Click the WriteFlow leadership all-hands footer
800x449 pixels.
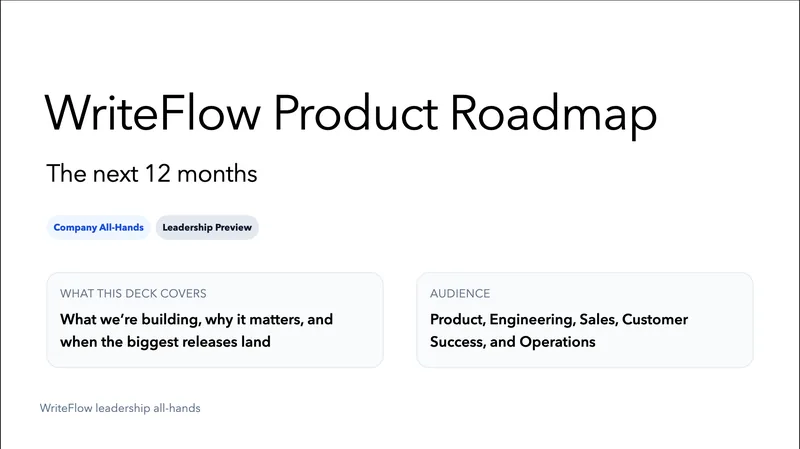click(x=120, y=408)
